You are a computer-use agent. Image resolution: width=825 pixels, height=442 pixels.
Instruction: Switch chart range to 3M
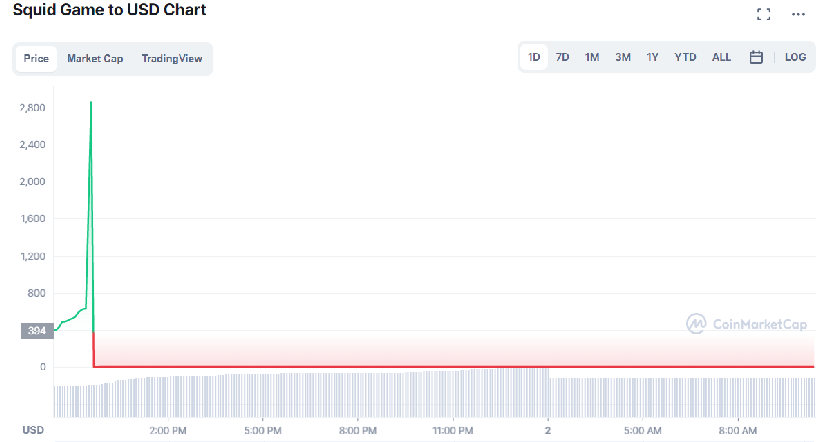coord(622,57)
